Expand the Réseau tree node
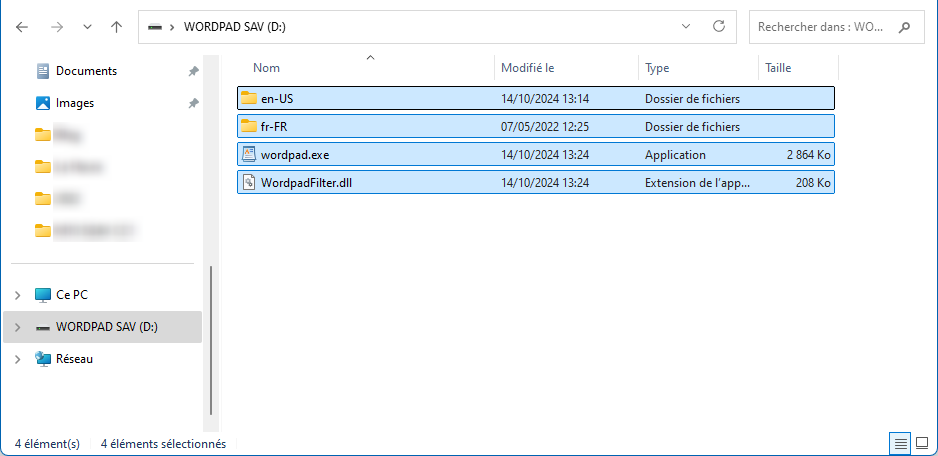Viewport: 938px width, 456px height. pos(18,360)
